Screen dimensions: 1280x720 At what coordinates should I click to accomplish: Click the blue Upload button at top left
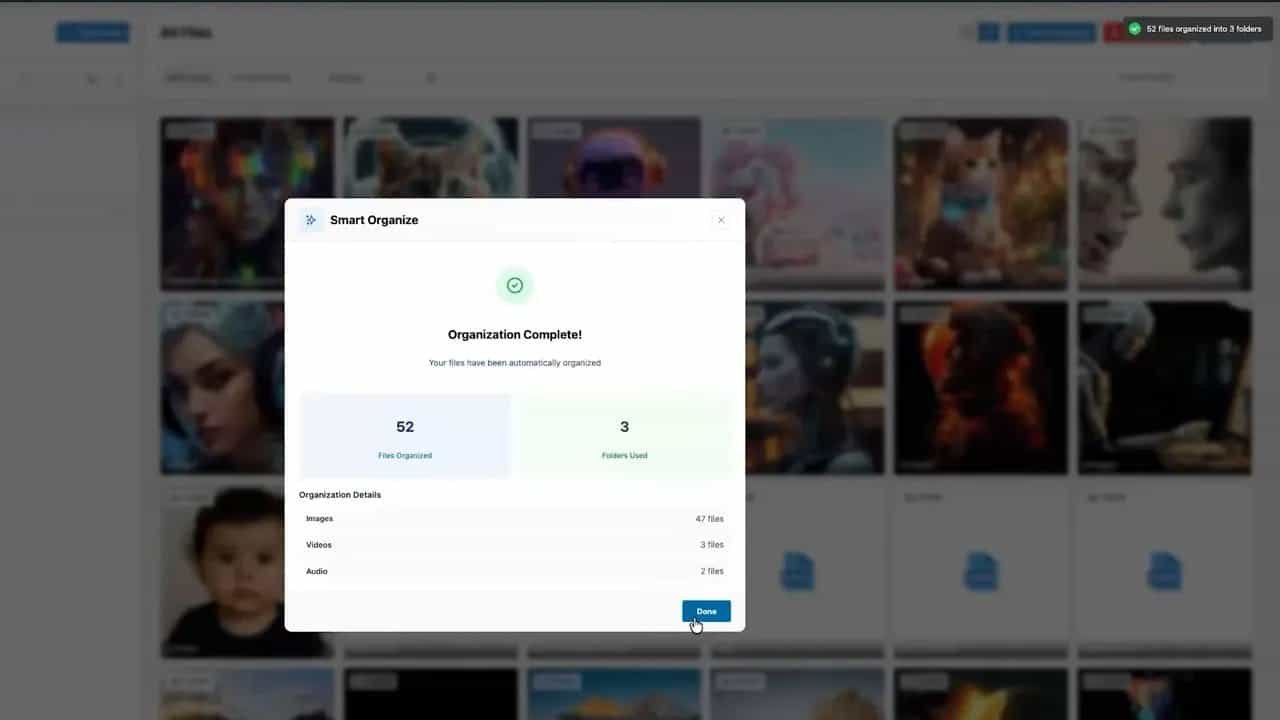pos(92,32)
